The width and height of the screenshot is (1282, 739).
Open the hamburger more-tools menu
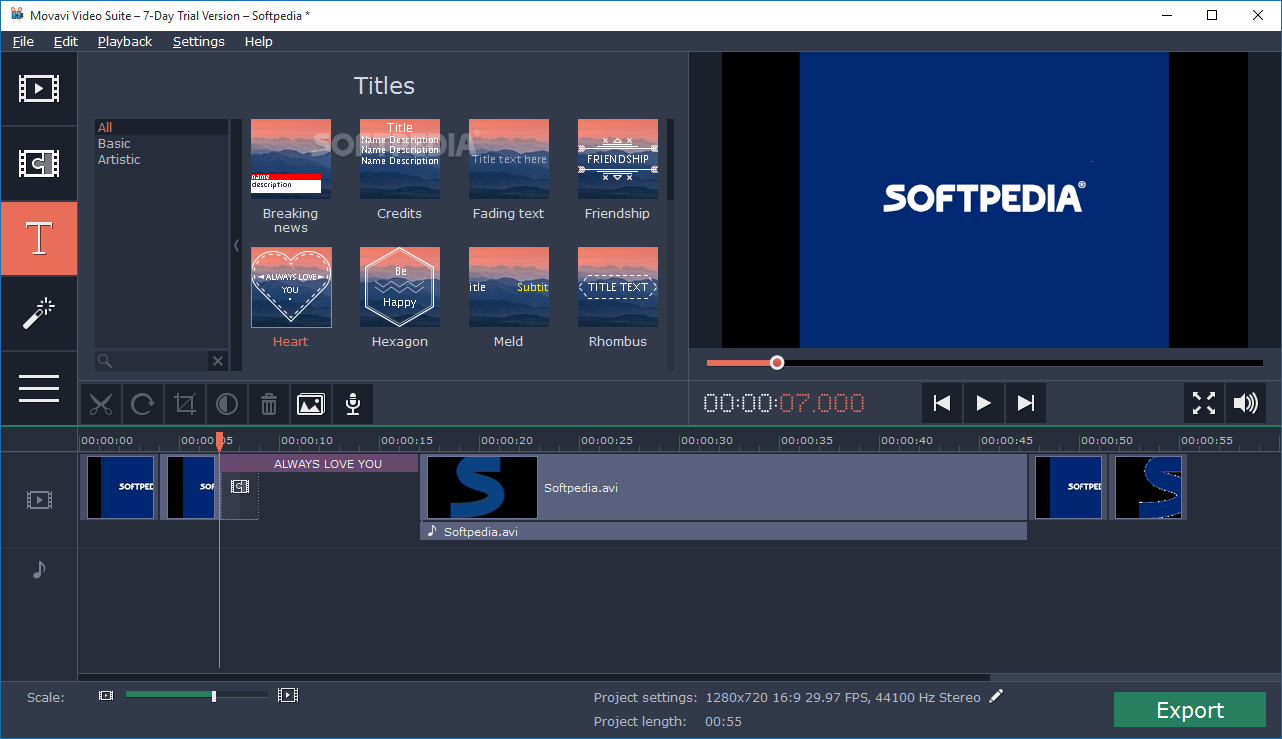[39, 388]
